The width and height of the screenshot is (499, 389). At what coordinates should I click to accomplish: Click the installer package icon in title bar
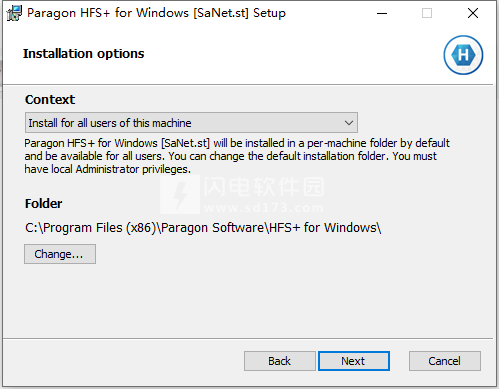click(x=14, y=13)
